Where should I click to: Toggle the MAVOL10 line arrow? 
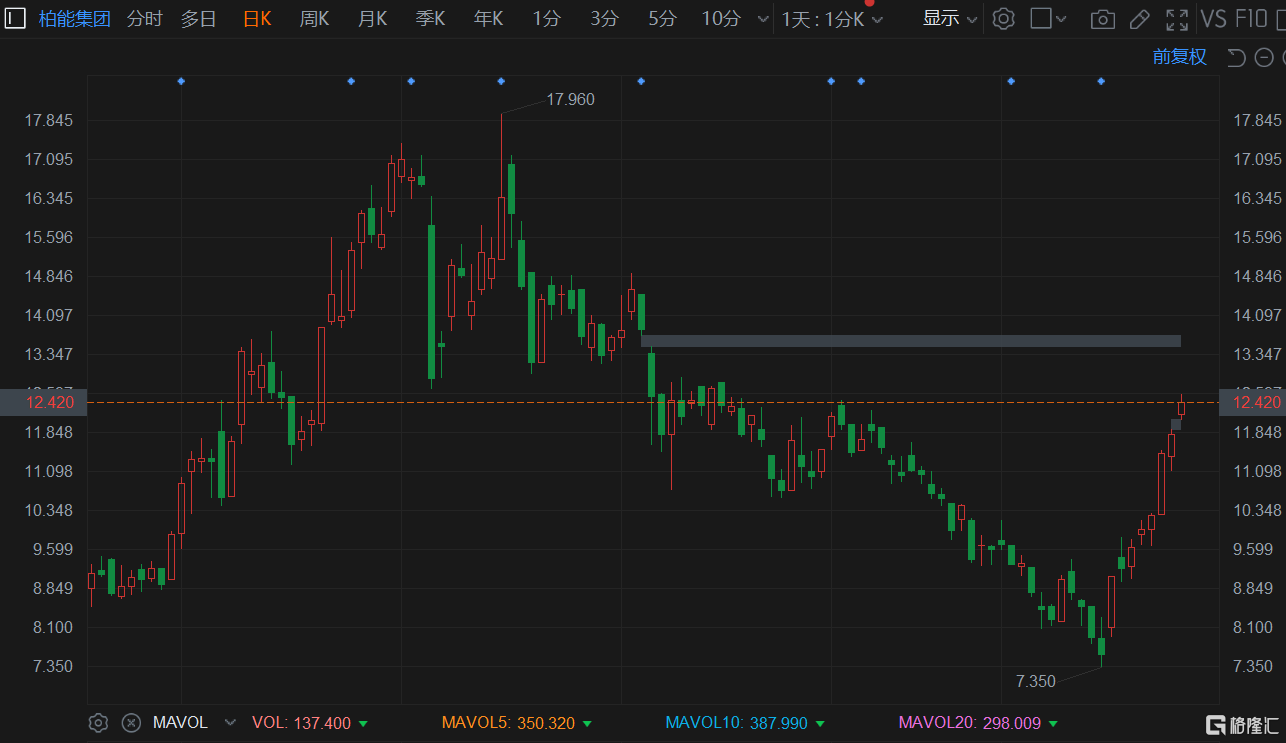pos(819,723)
